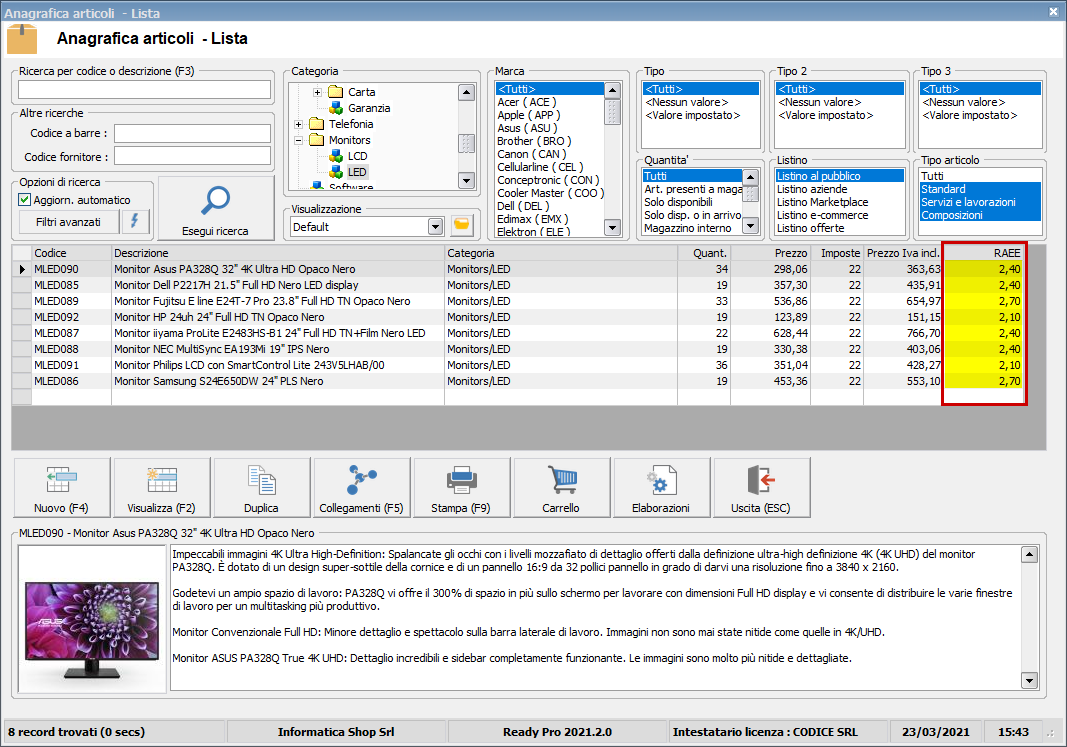
Task: Click the lightning bolt quick filter icon
Action: (135, 221)
